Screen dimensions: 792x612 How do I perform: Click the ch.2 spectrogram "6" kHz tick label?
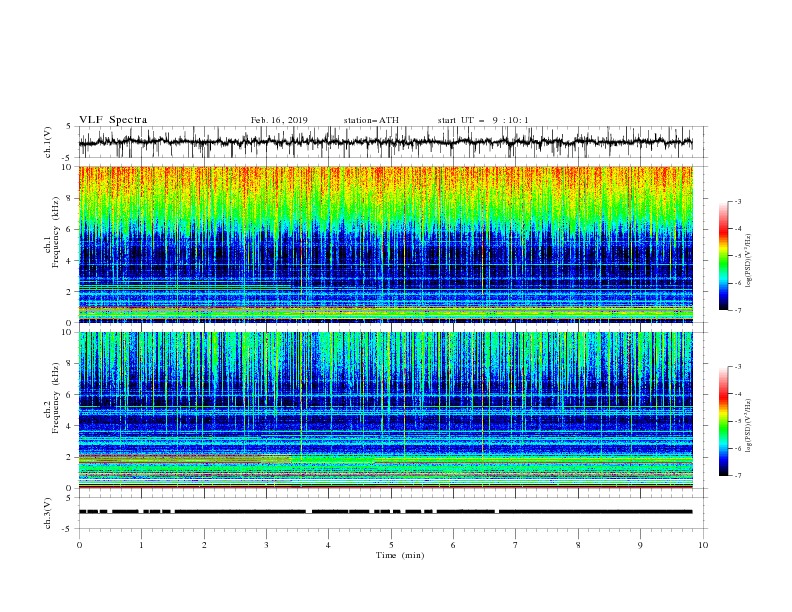70,395
